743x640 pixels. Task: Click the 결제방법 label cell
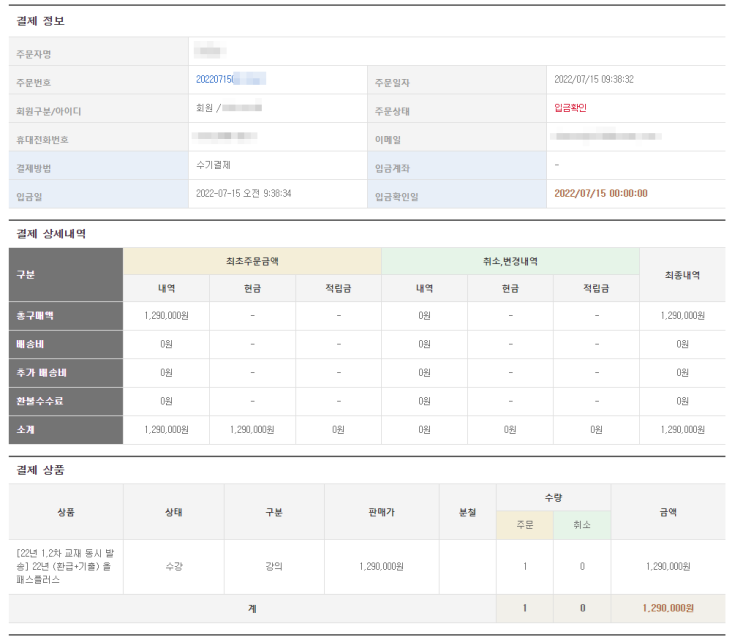pos(99,165)
